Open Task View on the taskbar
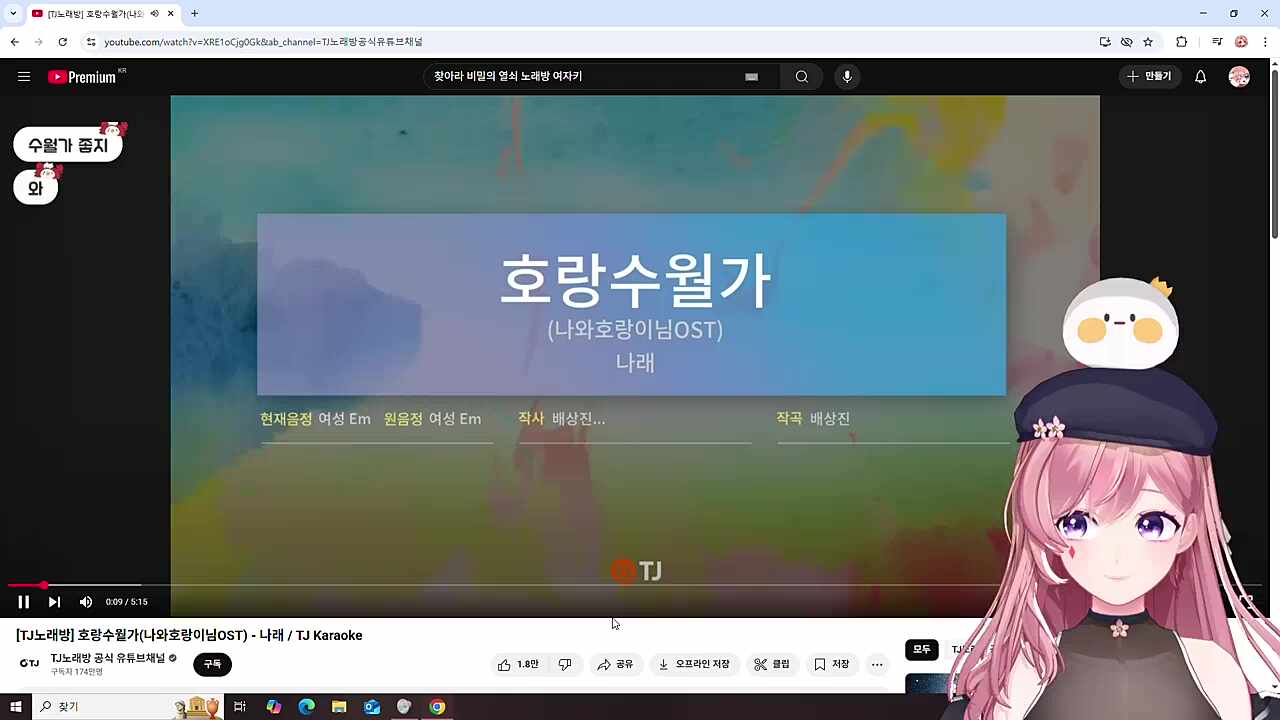 click(240, 707)
